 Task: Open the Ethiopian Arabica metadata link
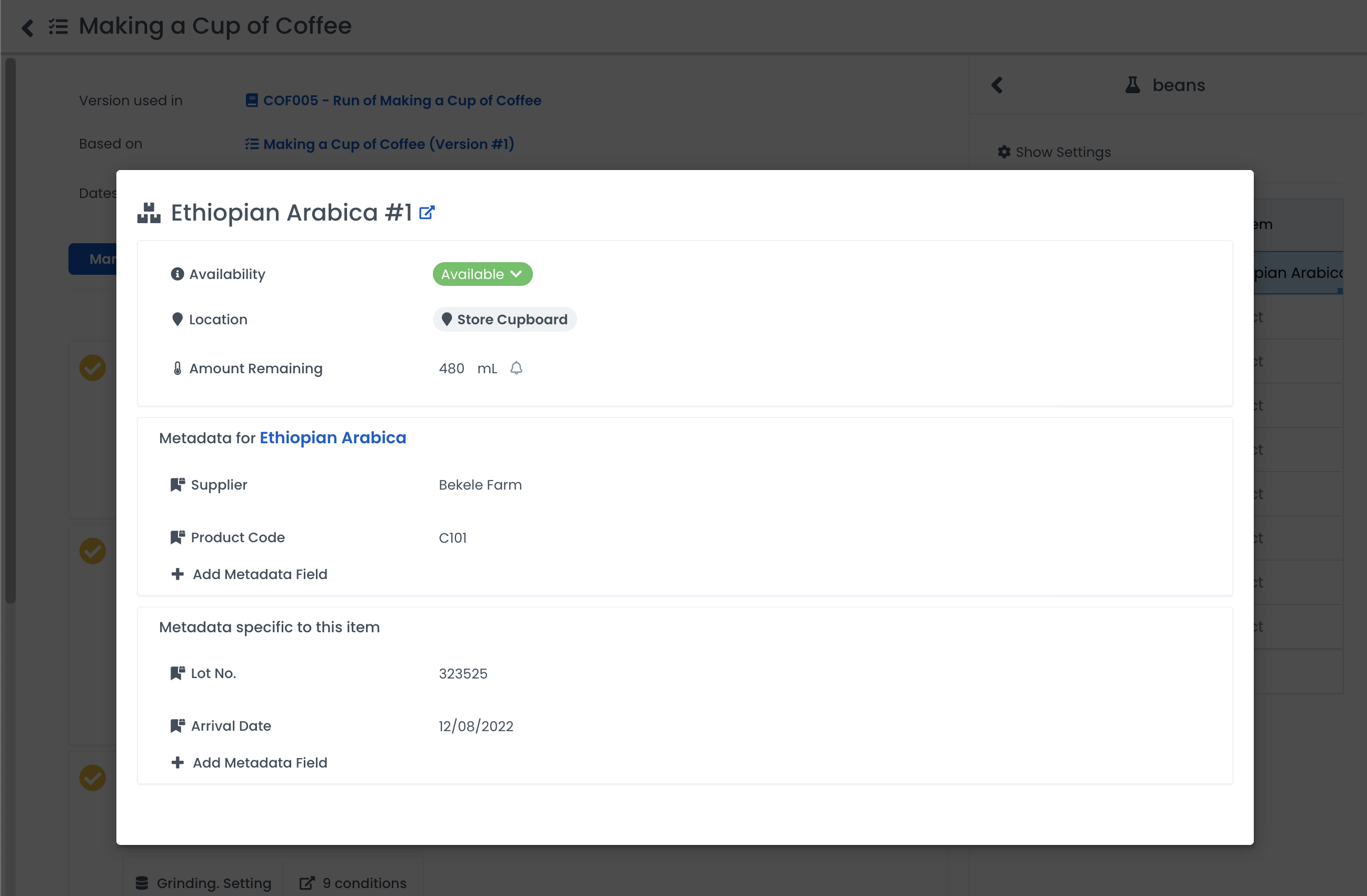[333, 437]
